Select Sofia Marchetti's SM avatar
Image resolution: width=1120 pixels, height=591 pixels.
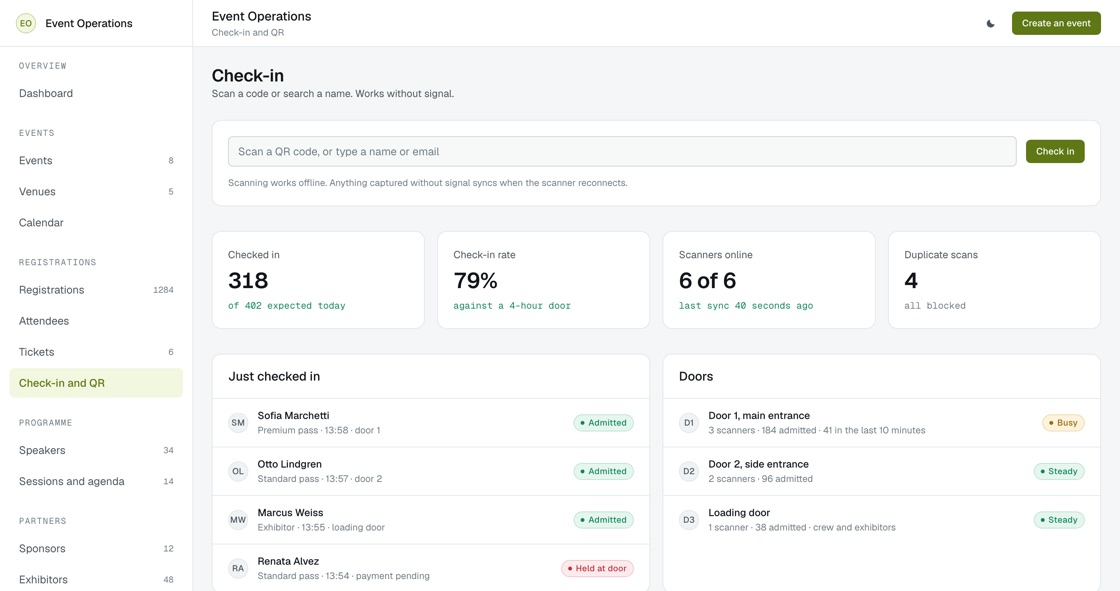(238, 423)
